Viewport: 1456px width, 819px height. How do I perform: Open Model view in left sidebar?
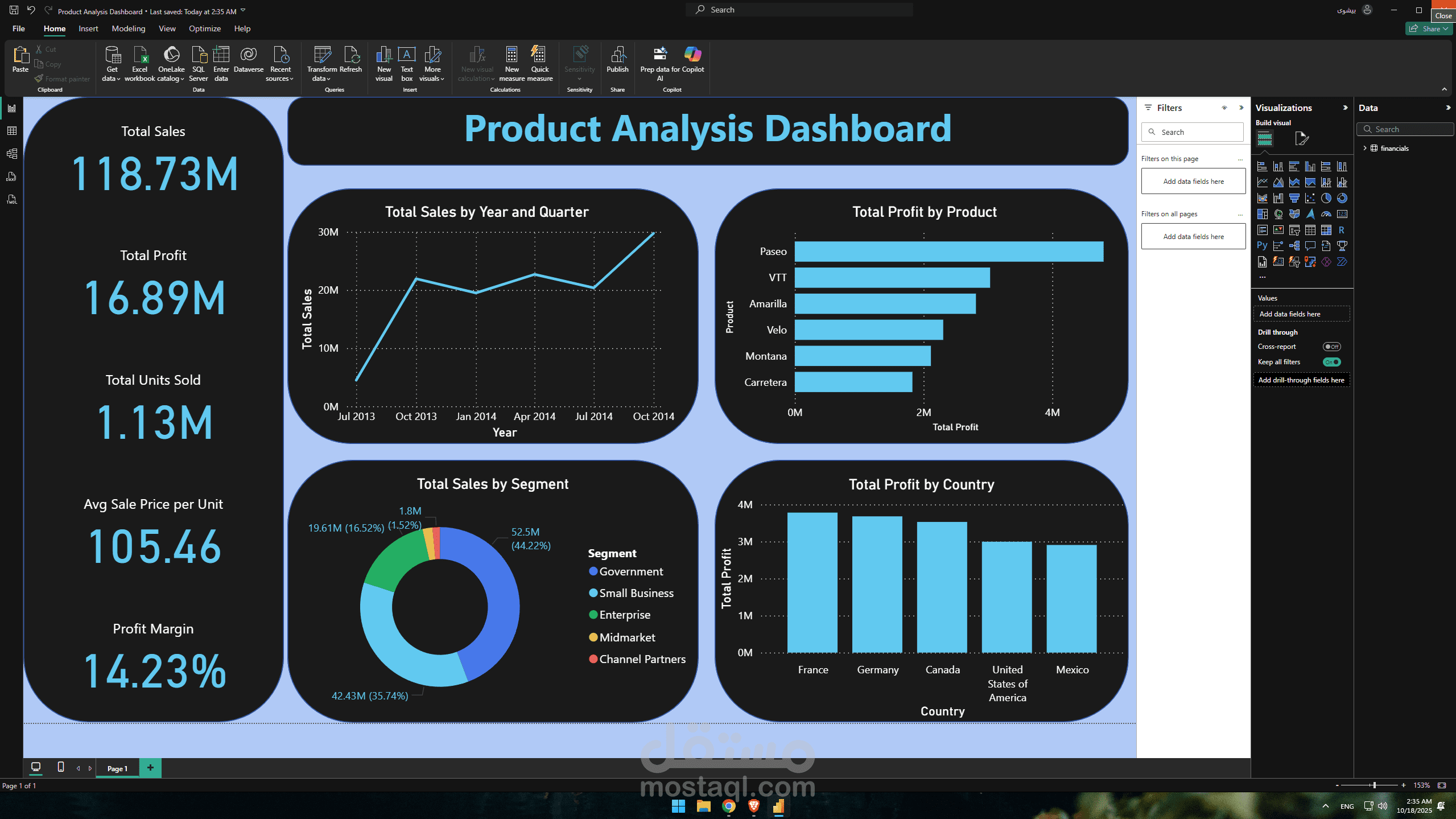11,154
